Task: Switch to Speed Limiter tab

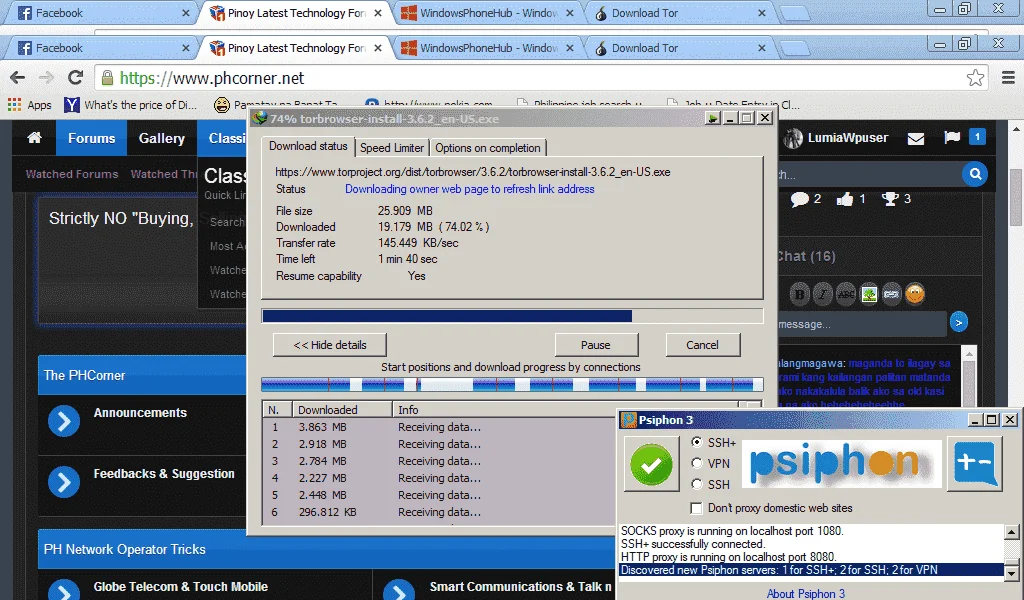Action: tap(392, 148)
